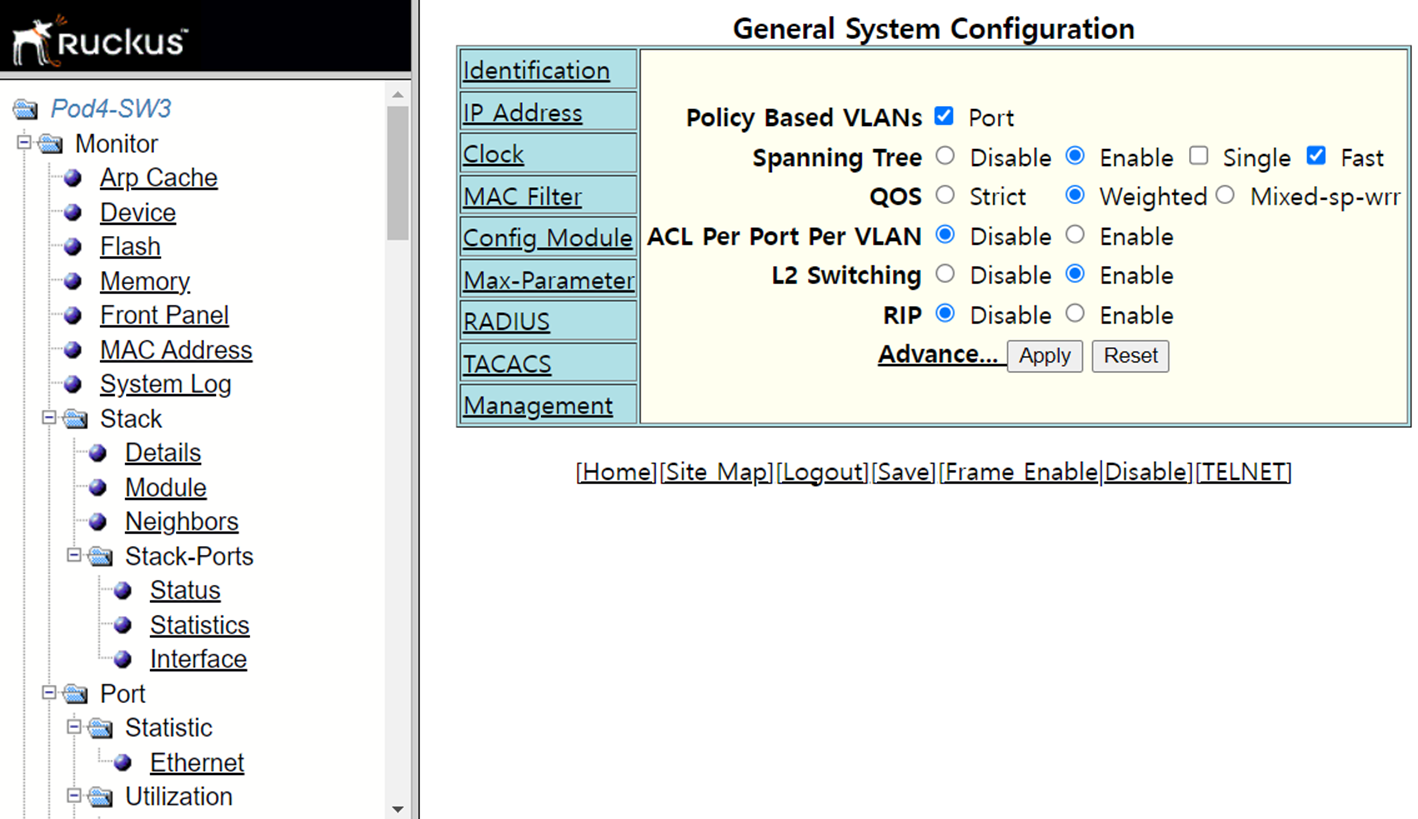Click the Stack folder icon
This screenshot has height=819, width=1418.
(75, 419)
